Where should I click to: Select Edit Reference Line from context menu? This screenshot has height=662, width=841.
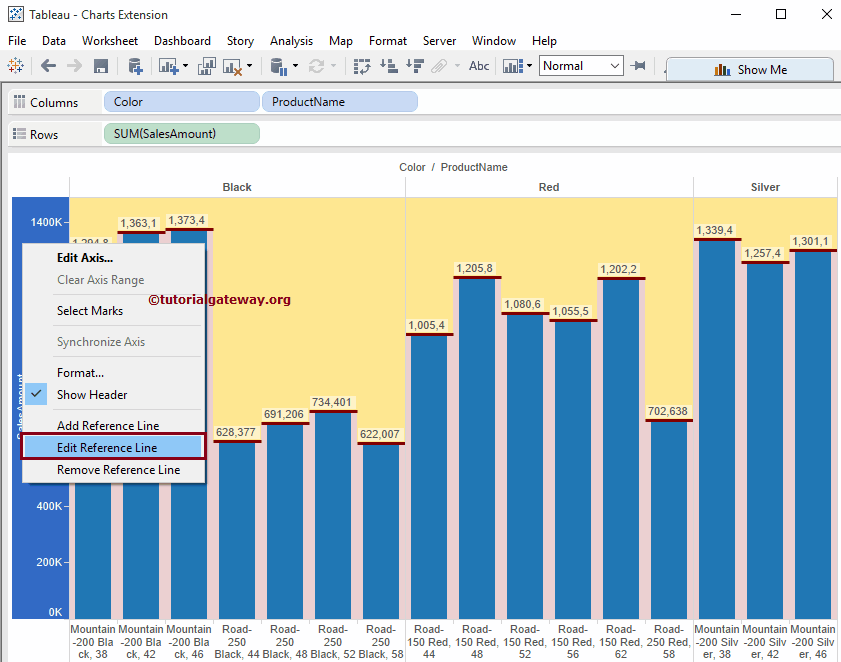pyautogui.click(x=107, y=448)
